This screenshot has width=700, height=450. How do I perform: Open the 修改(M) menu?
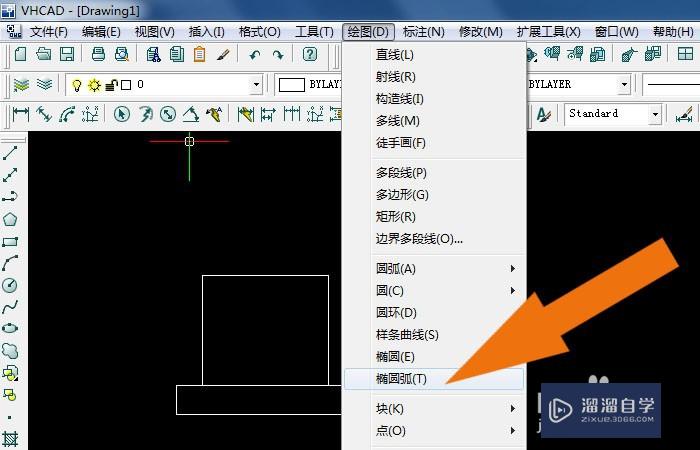[480, 32]
